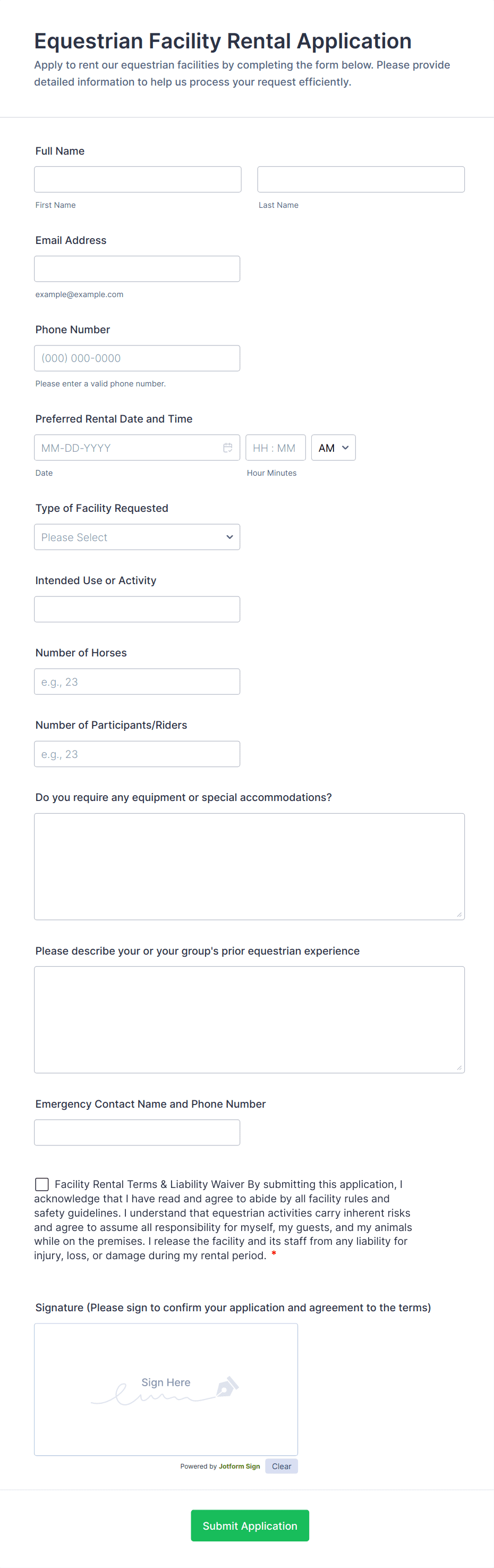The image size is (494, 1568).
Task: Click the Number of Horses field
Action: pos(137,681)
